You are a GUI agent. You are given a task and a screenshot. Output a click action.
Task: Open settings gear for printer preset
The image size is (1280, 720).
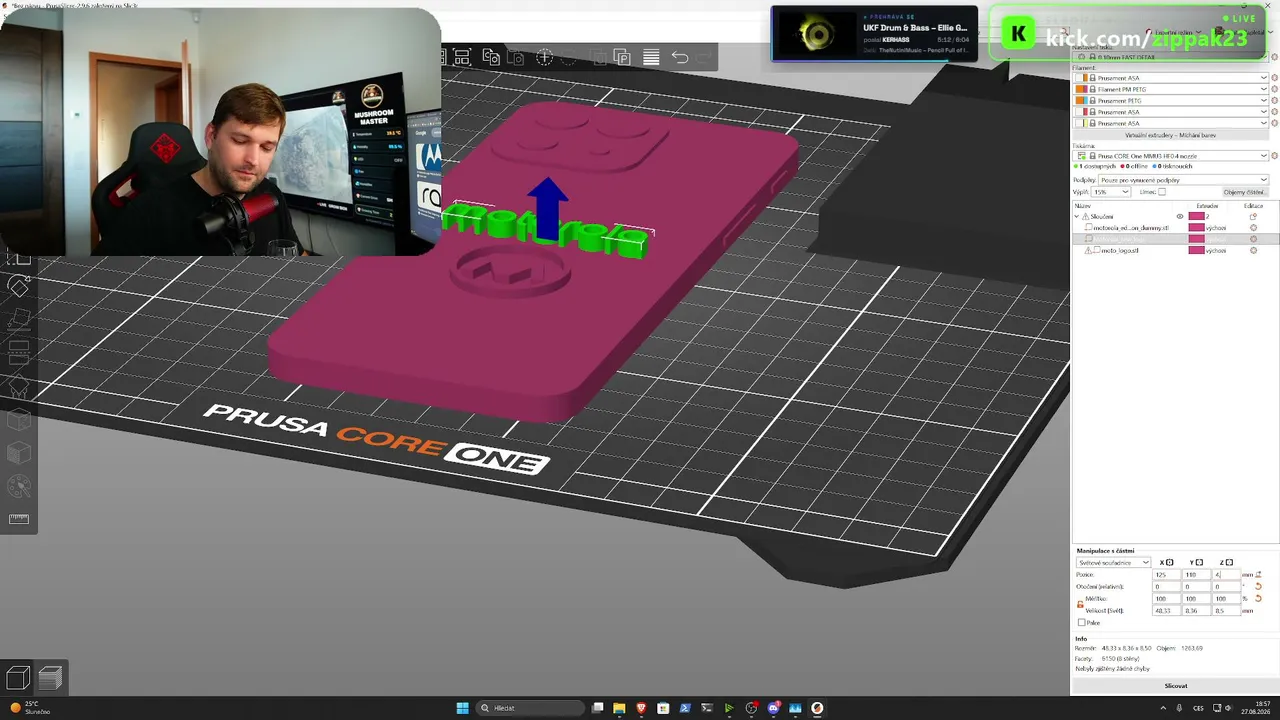point(1274,156)
